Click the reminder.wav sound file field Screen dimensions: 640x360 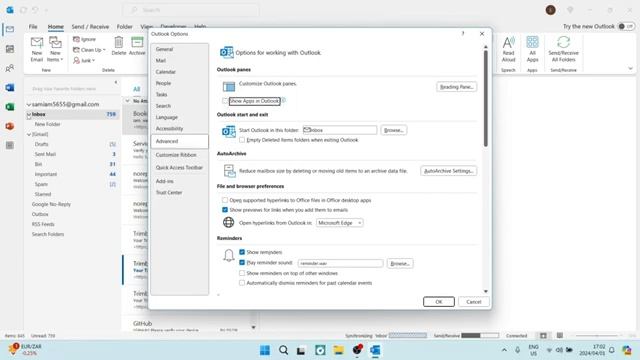pyautogui.click(x=340, y=264)
